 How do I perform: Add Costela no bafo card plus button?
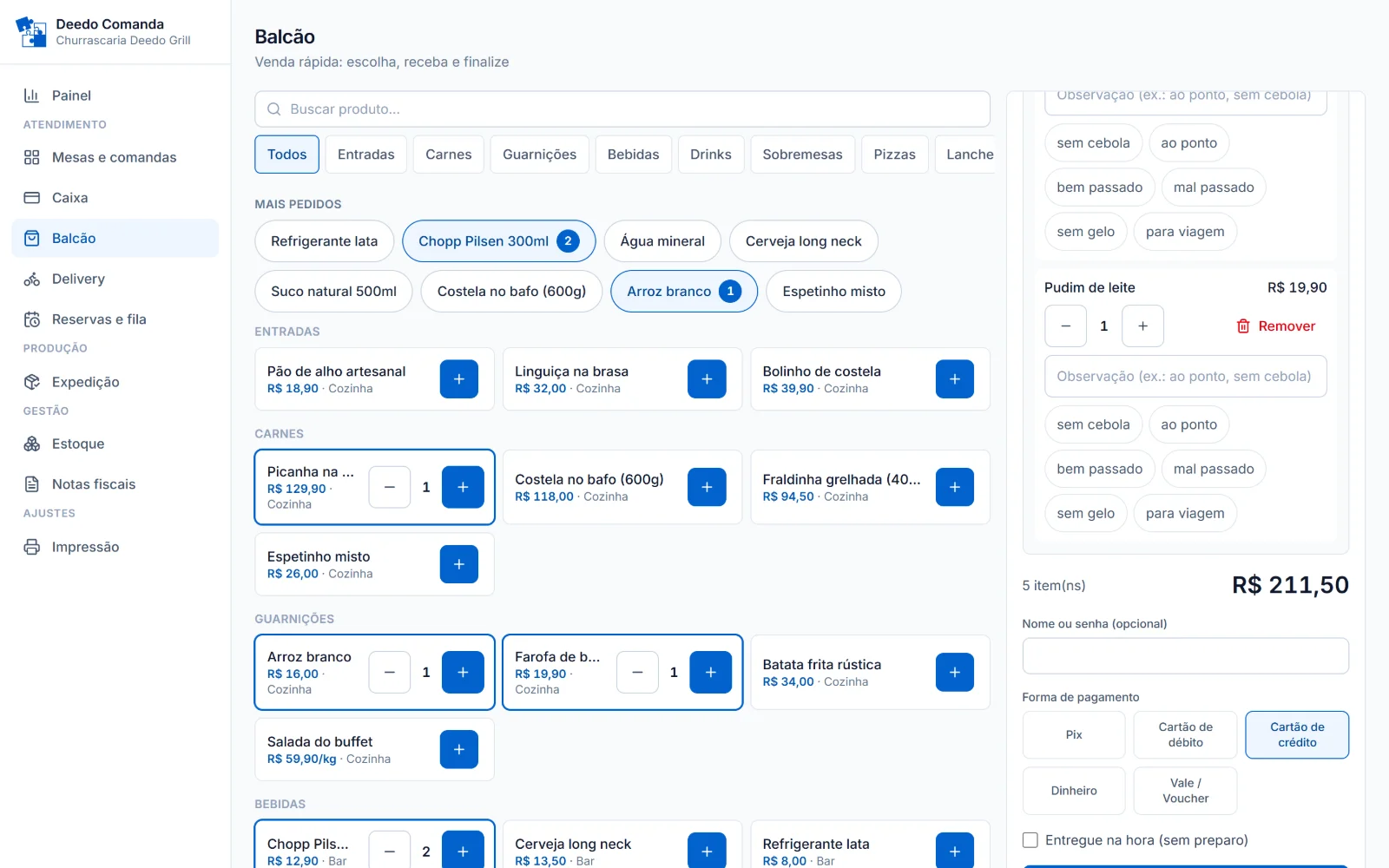point(707,487)
